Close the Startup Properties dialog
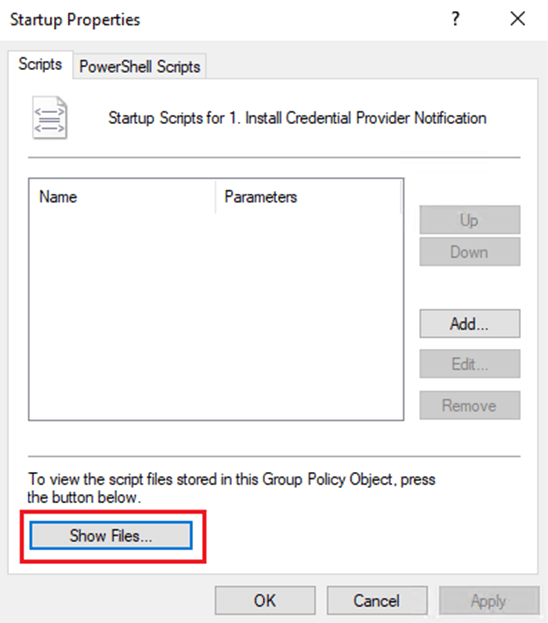 [517, 19]
